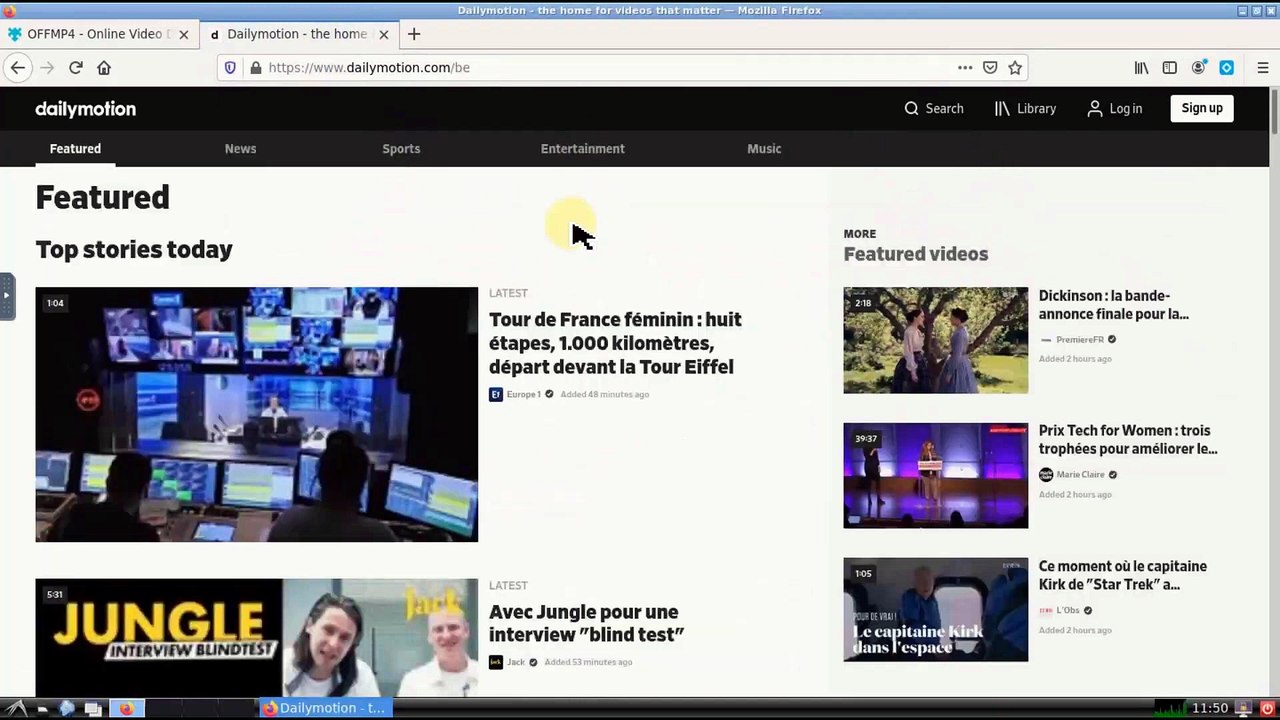Reload the Dailymotion page

[x=75, y=67]
